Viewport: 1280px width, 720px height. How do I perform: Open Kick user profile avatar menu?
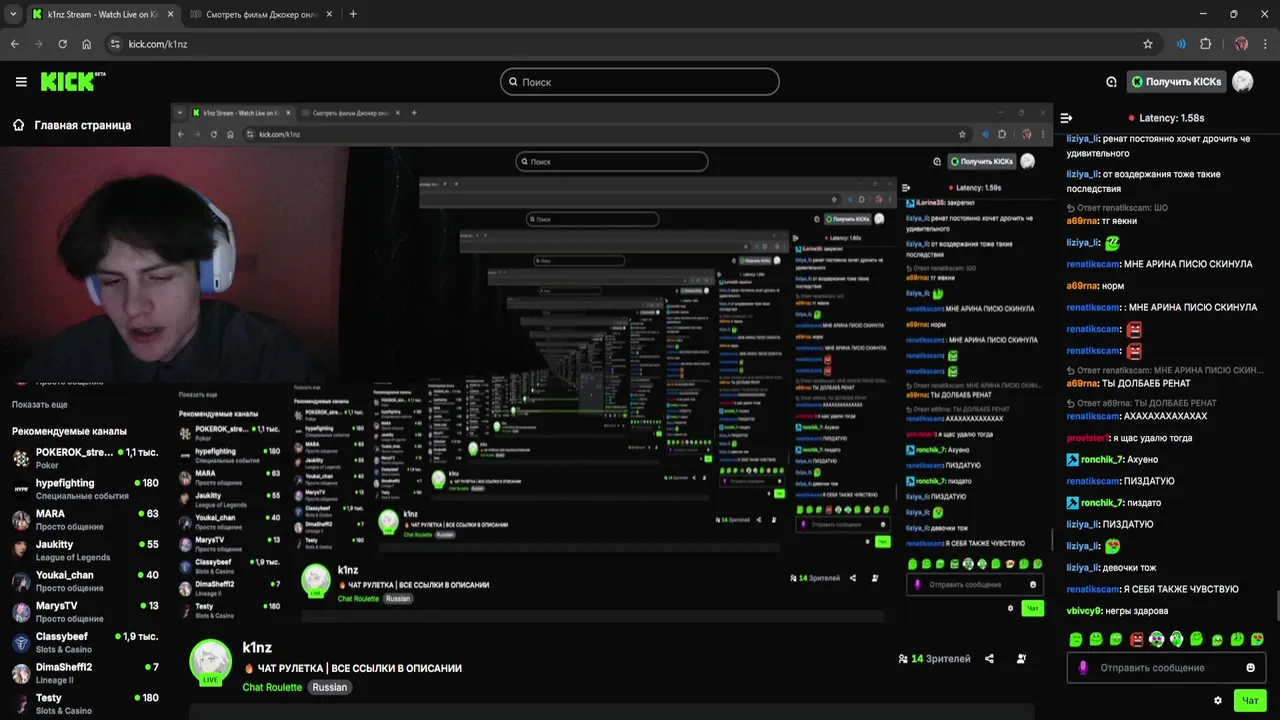click(1242, 82)
